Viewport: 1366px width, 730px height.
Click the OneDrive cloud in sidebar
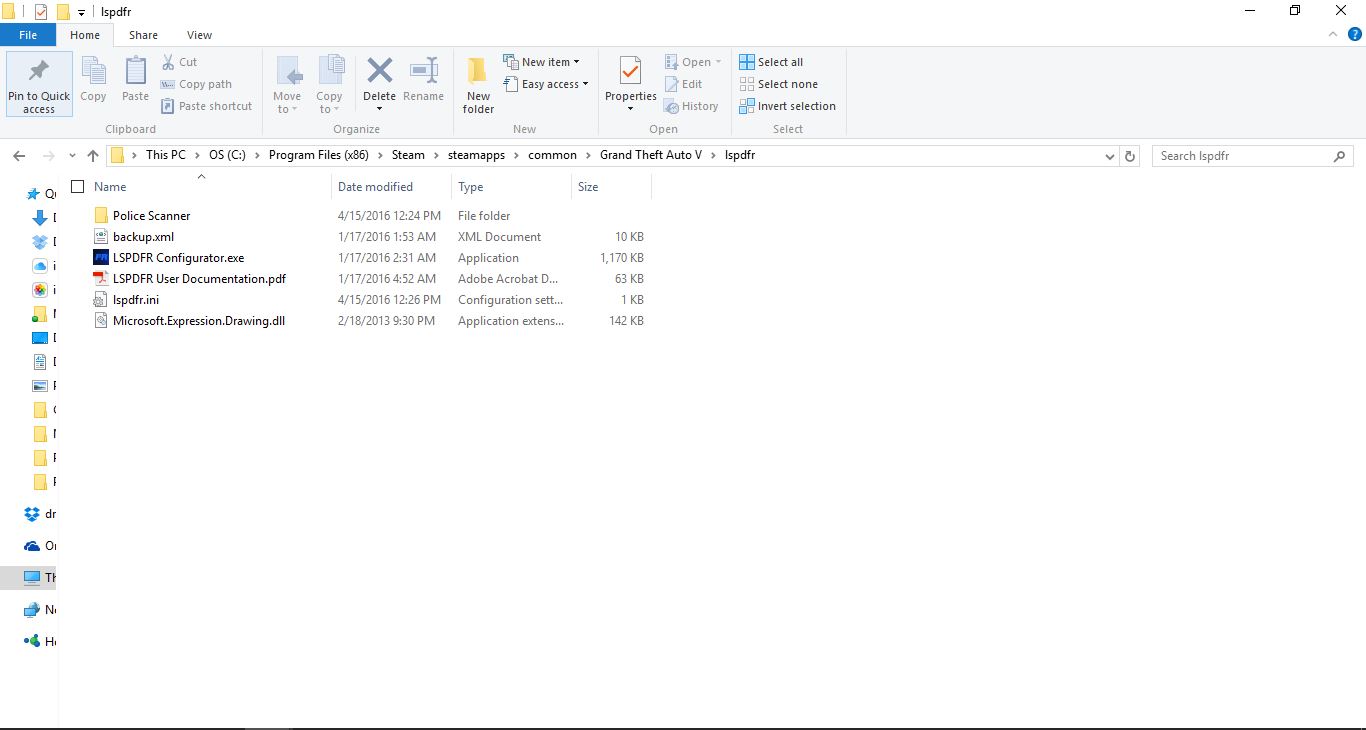[x=32, y=546]
